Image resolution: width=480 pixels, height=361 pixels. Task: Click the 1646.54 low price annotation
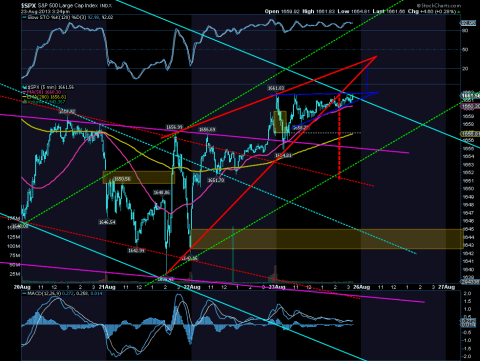tap(107, 222)
